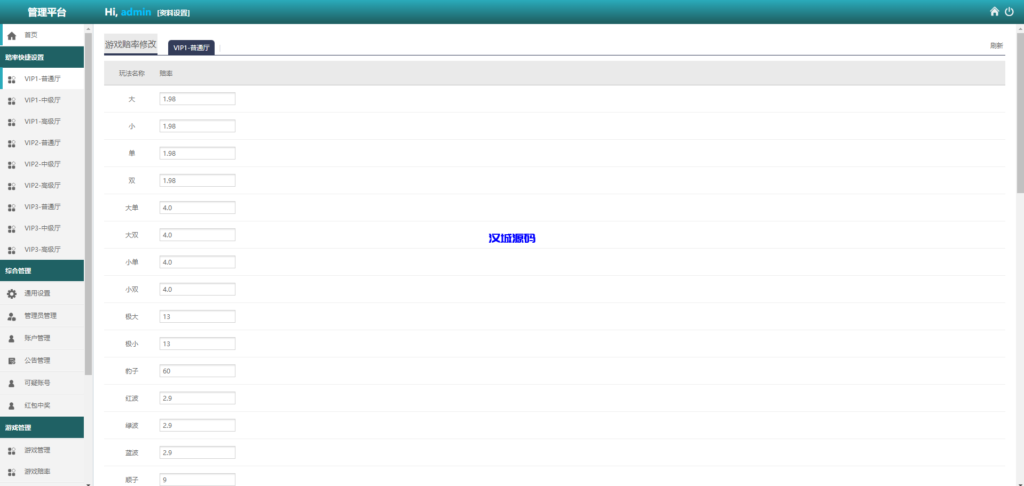The width and height of the screenshot is (1024, 486).
Task: Click the icon beside 可疑账号 in sidebar
Action: 12,383
